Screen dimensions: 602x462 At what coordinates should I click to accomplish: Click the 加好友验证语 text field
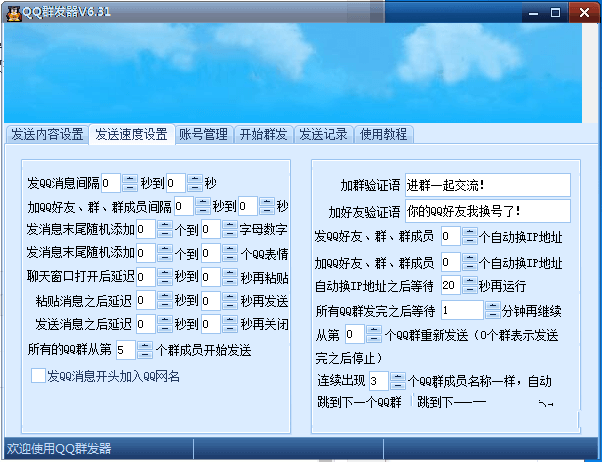488,210
